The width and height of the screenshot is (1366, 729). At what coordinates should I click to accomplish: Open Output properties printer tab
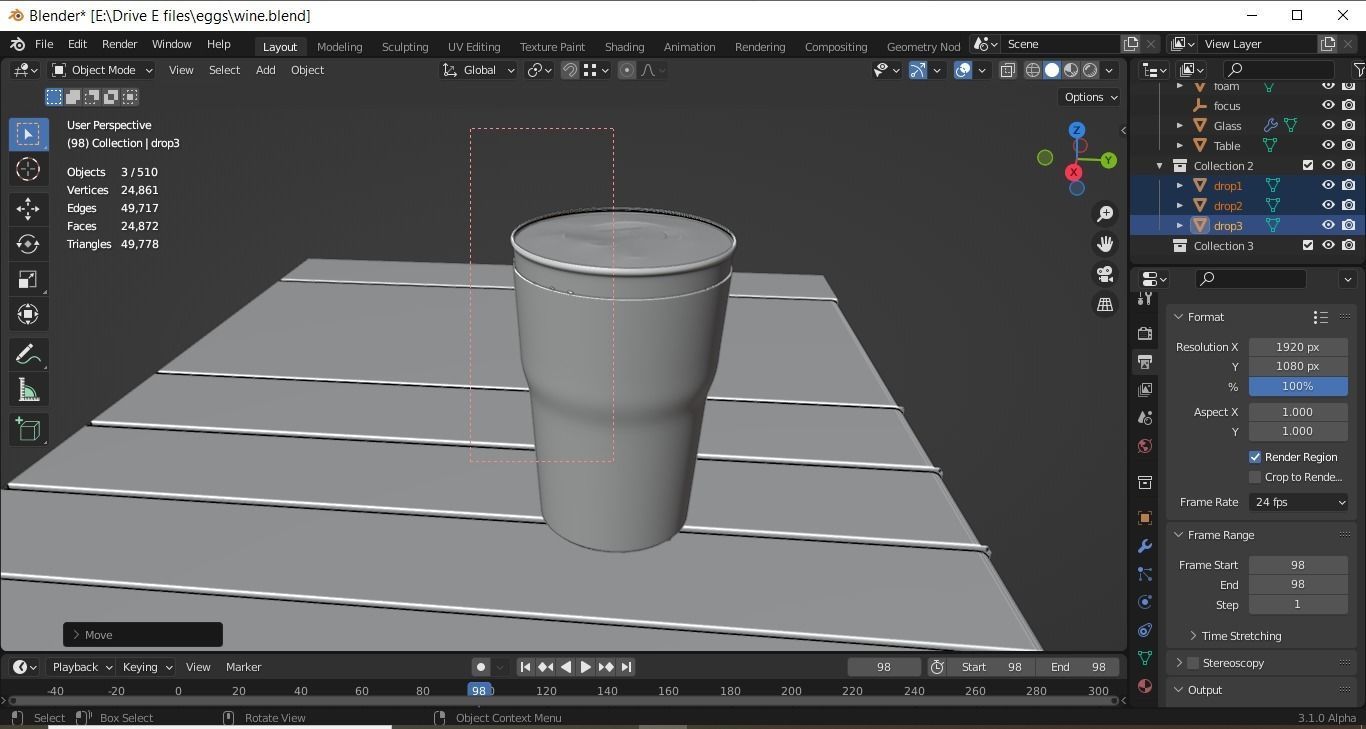[1145, 361]
